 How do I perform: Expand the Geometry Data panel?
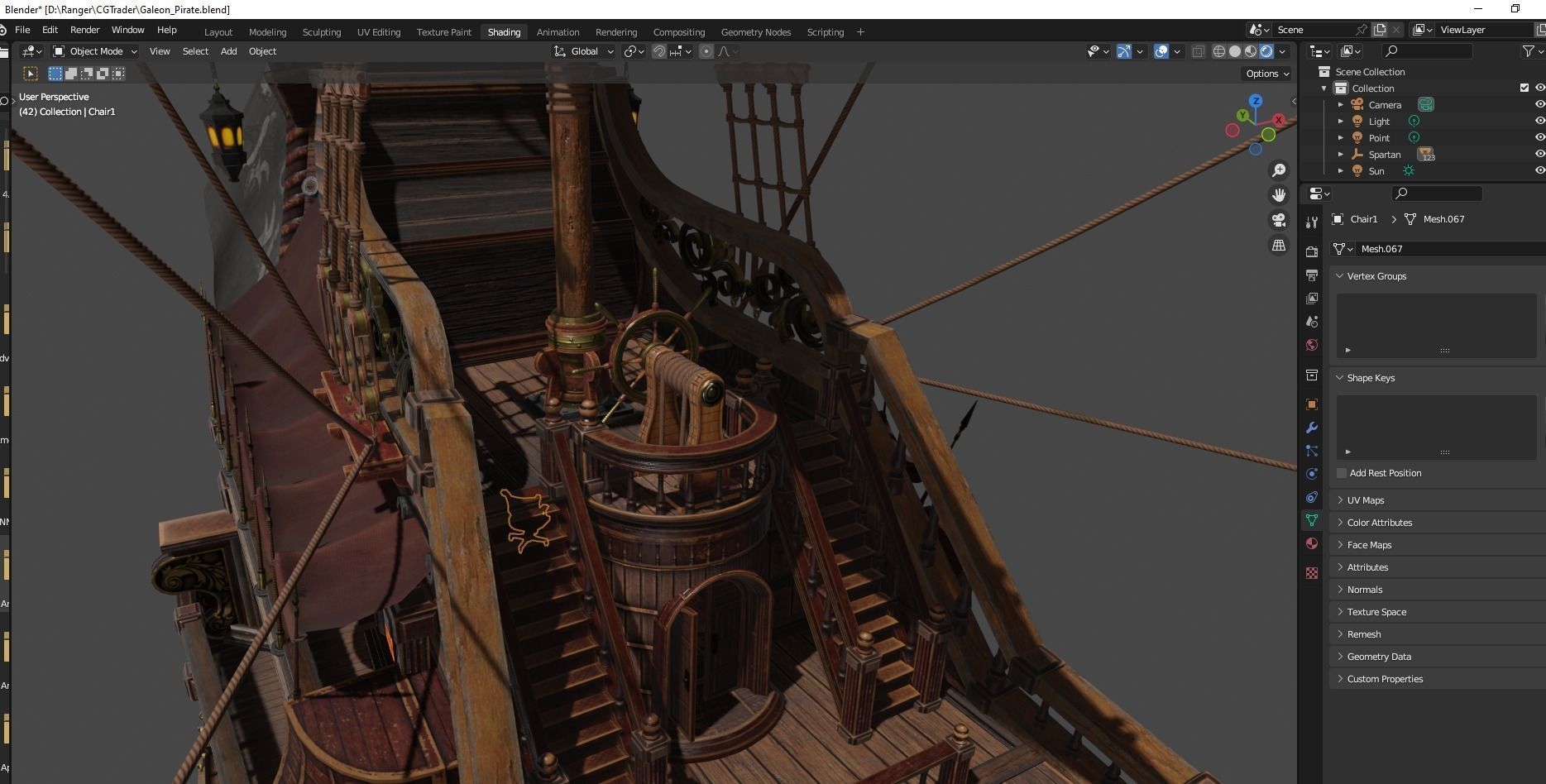tap(1436, 657)
